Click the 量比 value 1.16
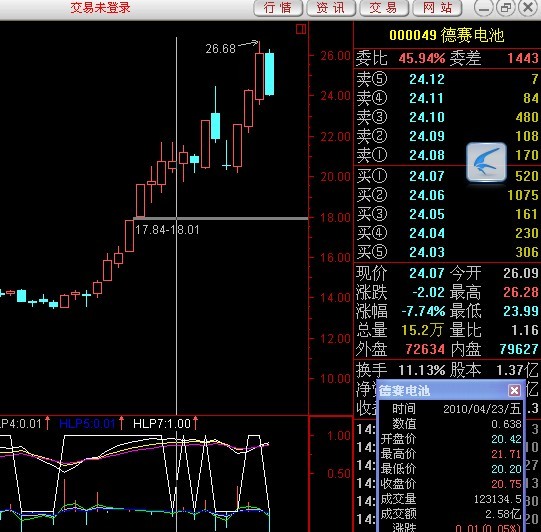Viewport: 541px width, 532px height. coord(525,330)
